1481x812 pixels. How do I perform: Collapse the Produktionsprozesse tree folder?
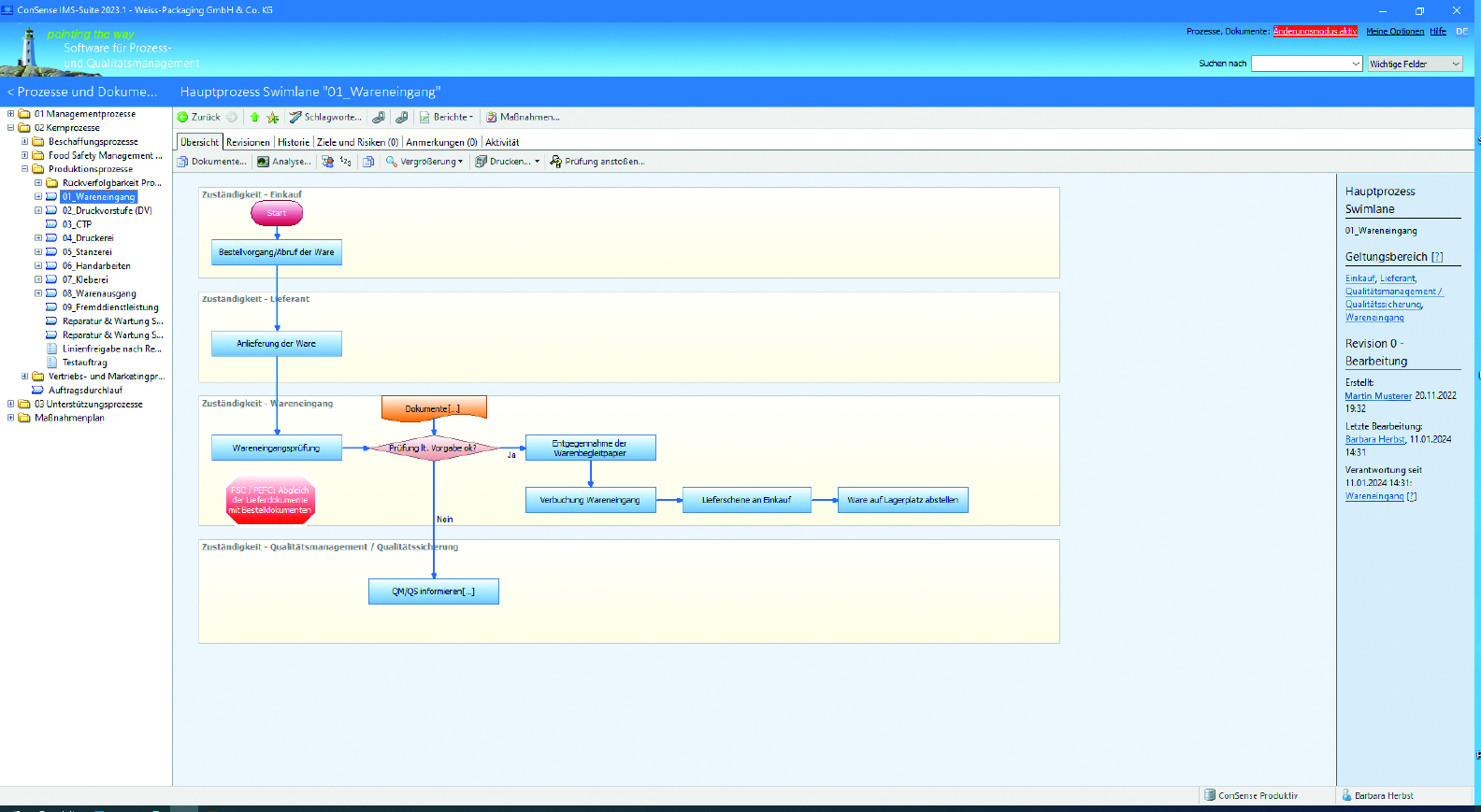point(24,169)
